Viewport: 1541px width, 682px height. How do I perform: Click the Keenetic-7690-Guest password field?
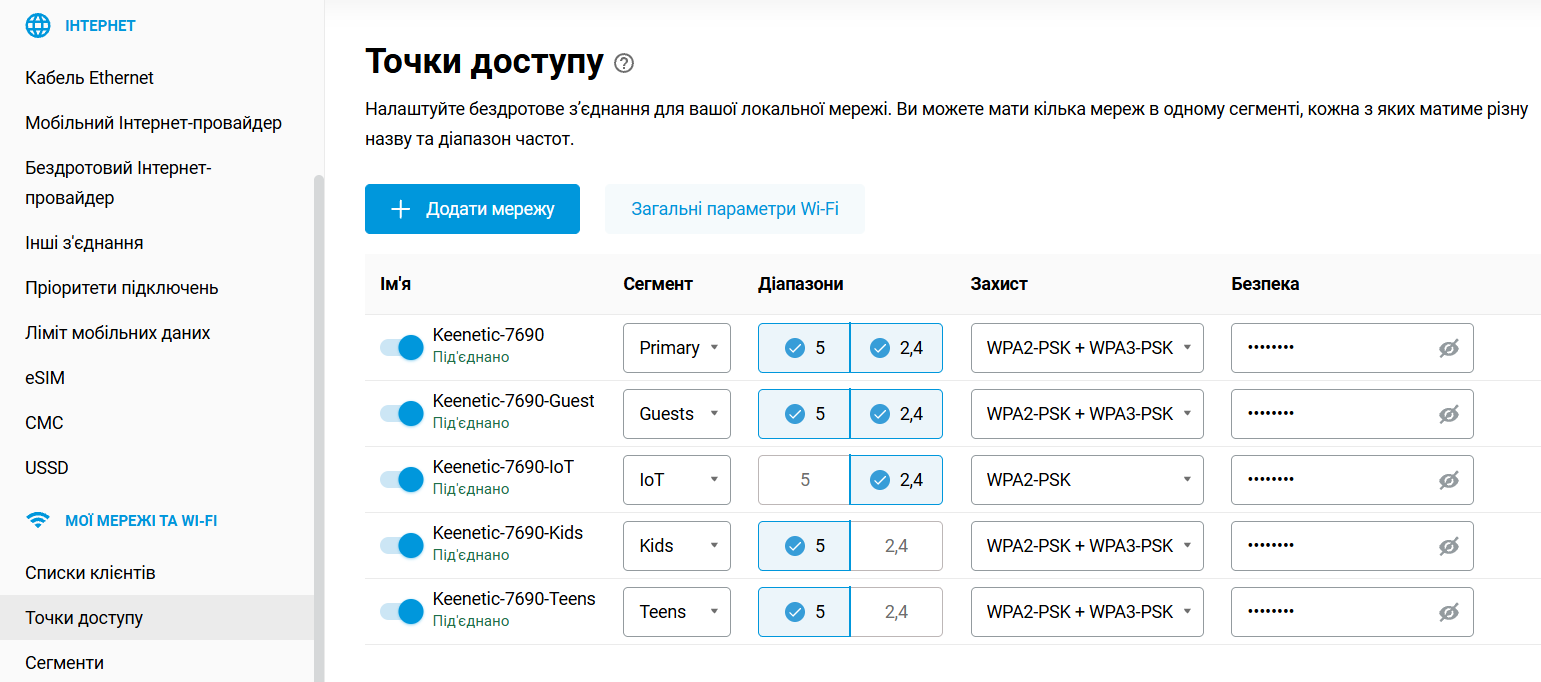point(1352,414)
